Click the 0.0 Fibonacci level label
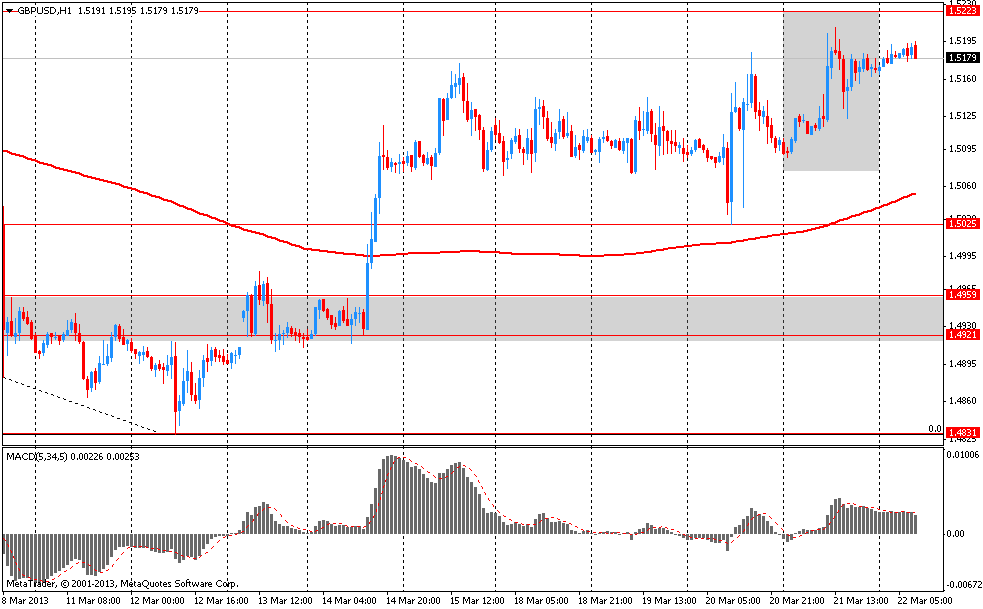The image size is (983, 609). click(935, 428)
